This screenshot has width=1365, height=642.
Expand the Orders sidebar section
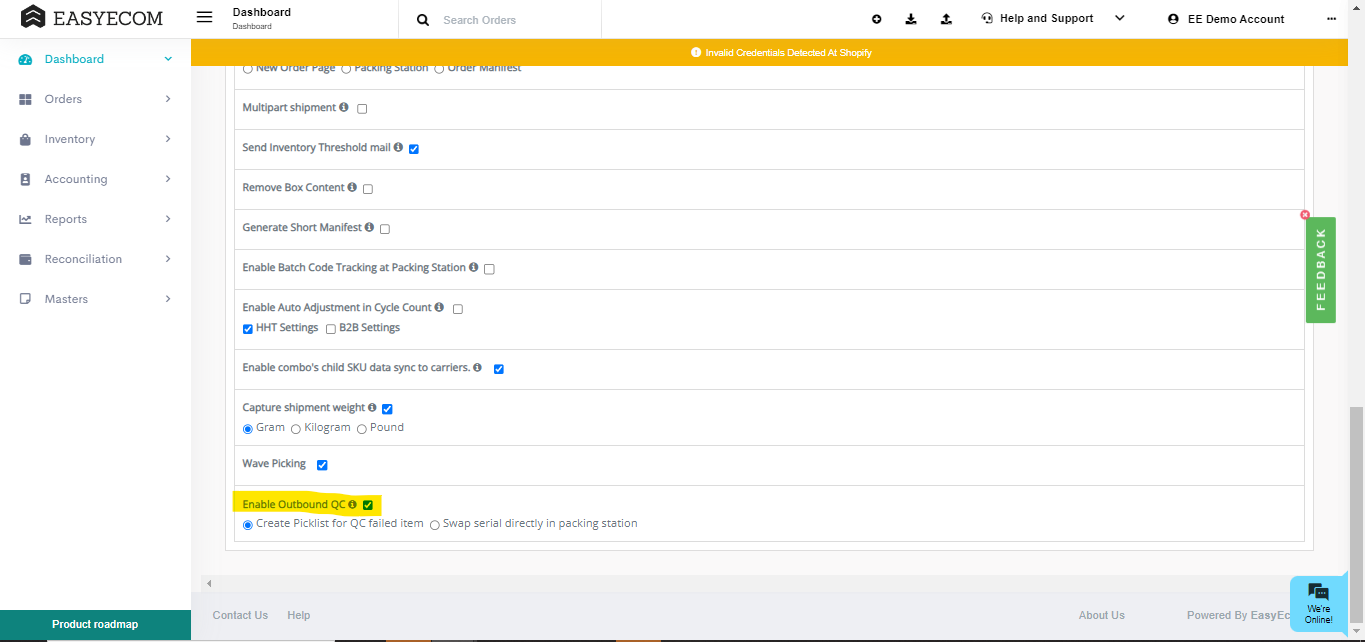[x=168, y=99]
